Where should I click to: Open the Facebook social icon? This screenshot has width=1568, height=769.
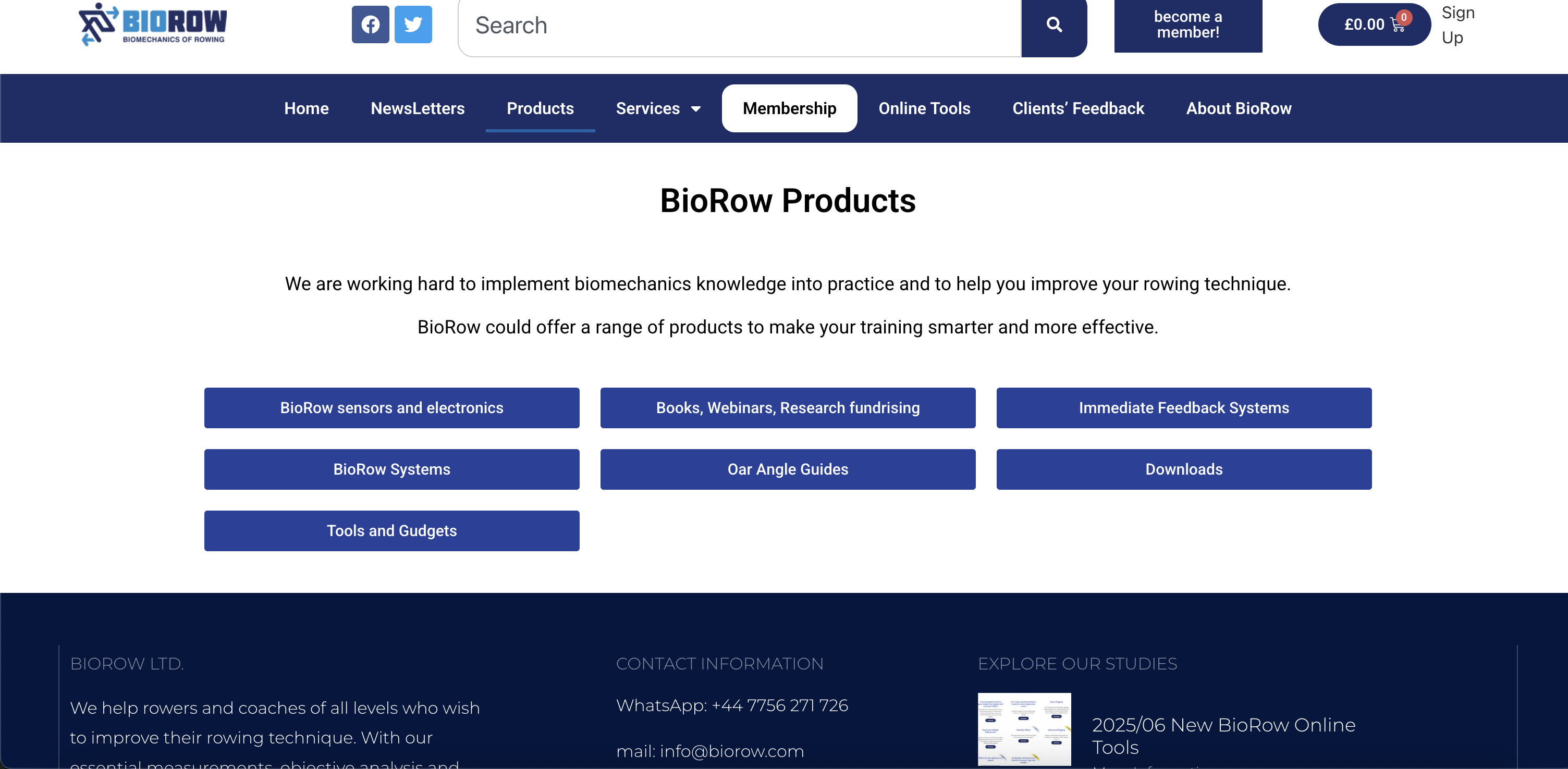pos(370,24)
